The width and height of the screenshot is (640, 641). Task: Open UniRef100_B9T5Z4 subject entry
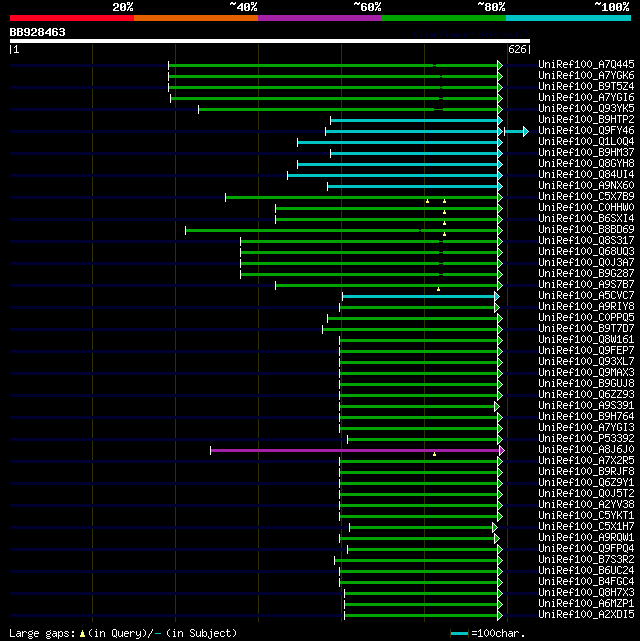tap(586, 87)
